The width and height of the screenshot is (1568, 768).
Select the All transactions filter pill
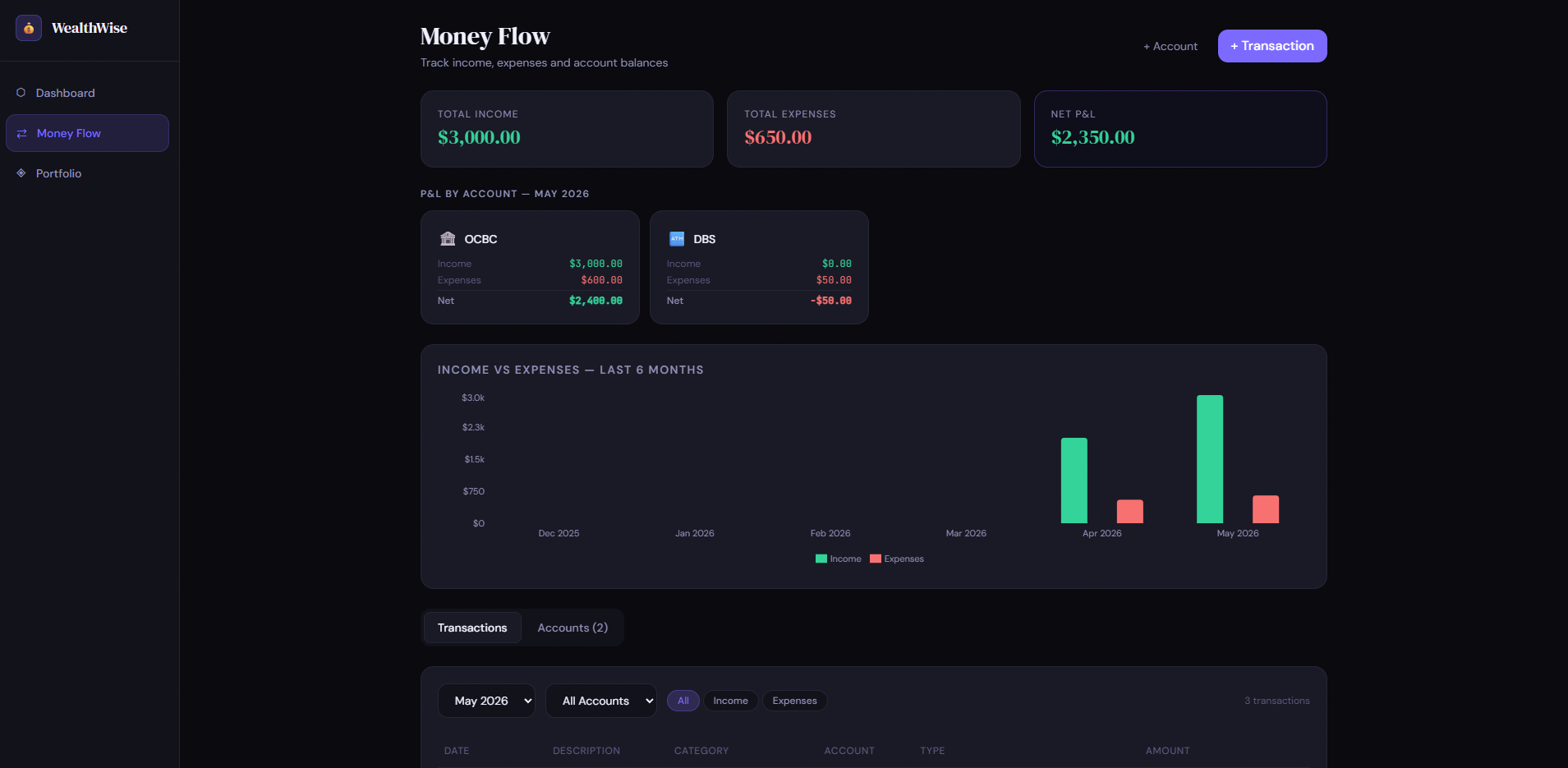click(x=683, y=701)
